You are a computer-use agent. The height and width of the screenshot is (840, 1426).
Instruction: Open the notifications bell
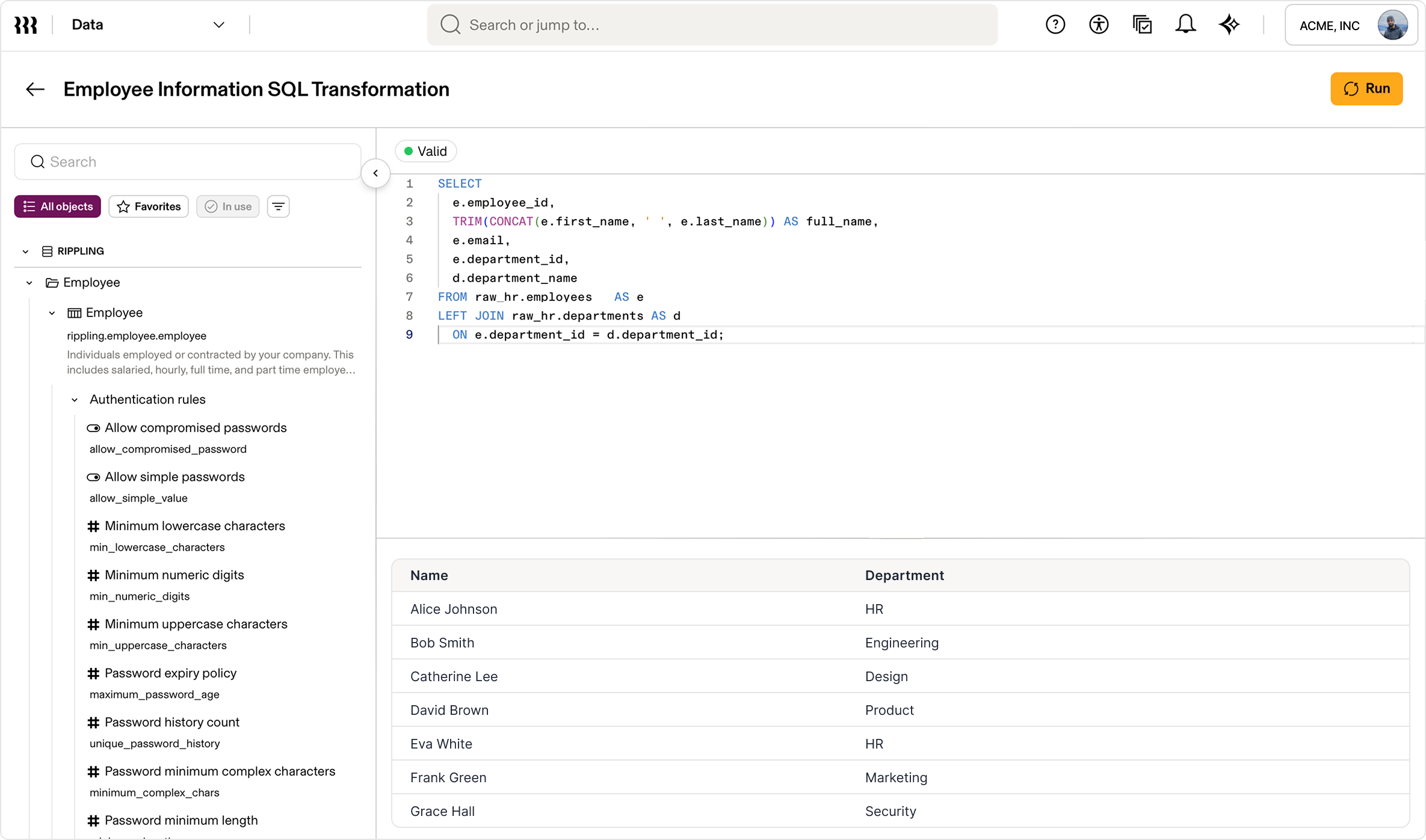pos(1185,25)
